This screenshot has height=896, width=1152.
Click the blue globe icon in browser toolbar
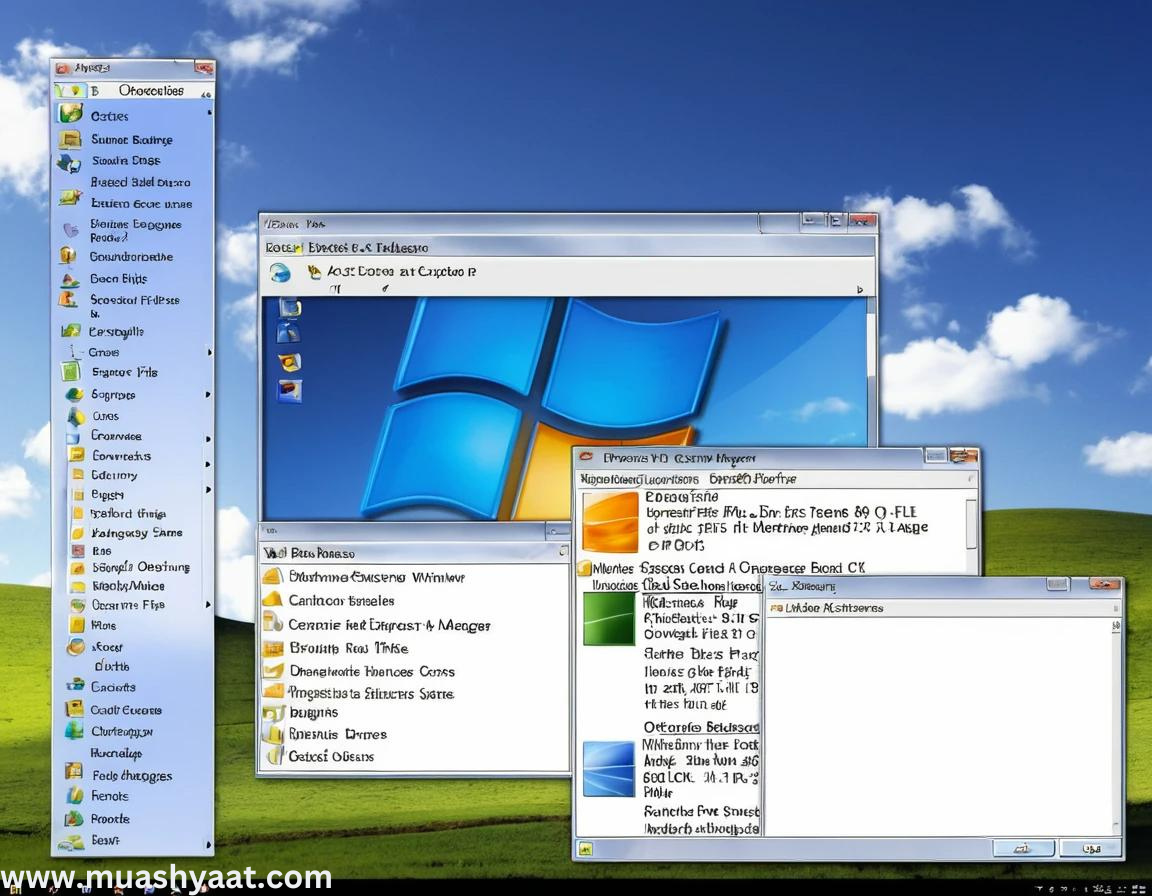coord(281,272)
